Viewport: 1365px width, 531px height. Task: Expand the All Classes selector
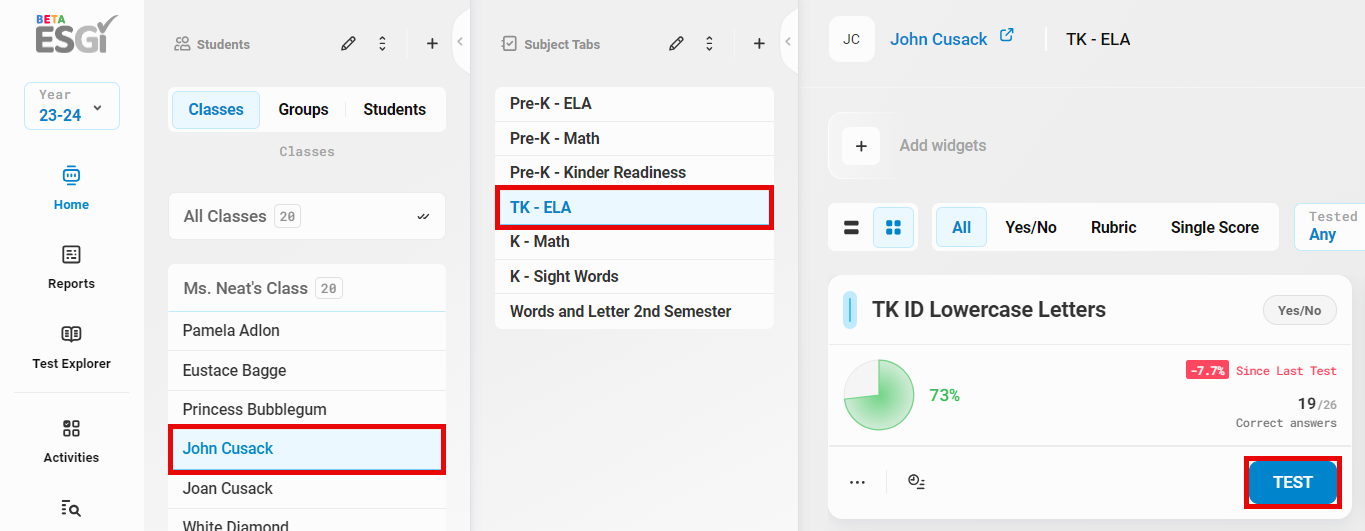click(x=307, y=216)
